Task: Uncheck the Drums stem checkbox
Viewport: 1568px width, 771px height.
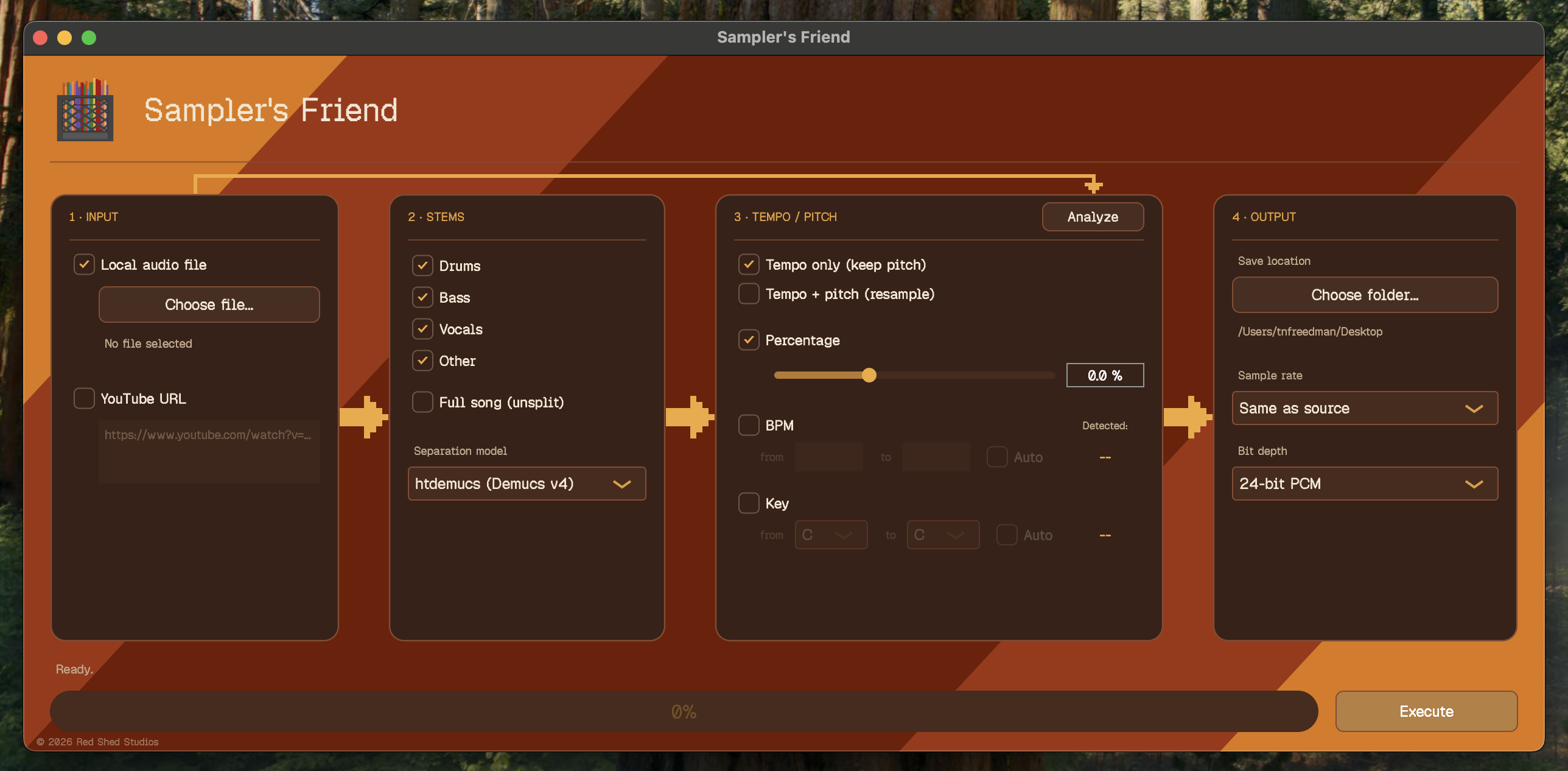Action: point(422,266)
